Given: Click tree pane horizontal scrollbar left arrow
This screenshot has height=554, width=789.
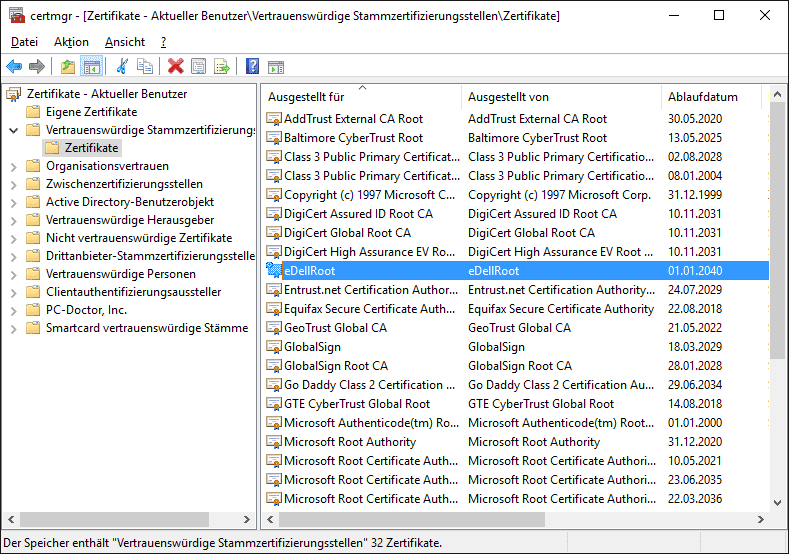Looking at the screenshot, I should pos(11,519).
